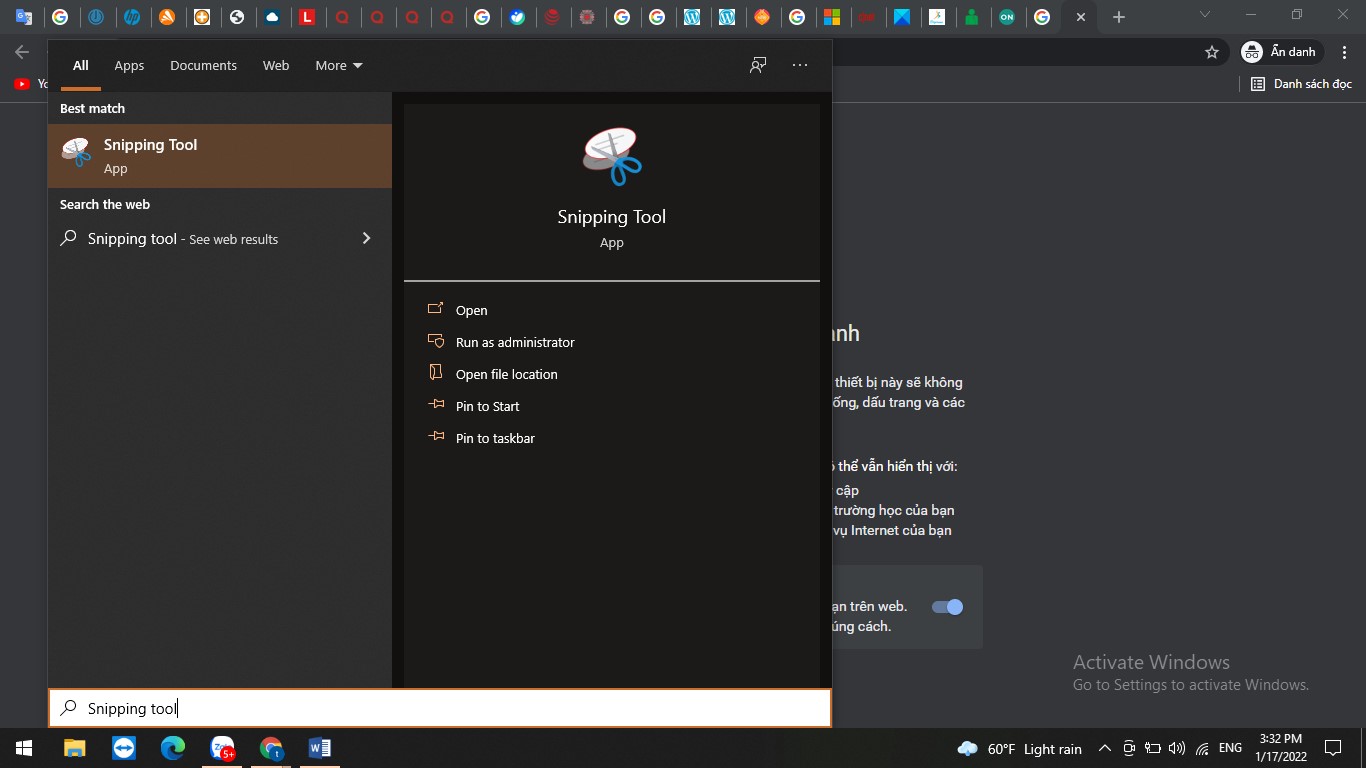The image size is (1366, 768).
Task: Open a new Chrome tab
Action: 1119,17
